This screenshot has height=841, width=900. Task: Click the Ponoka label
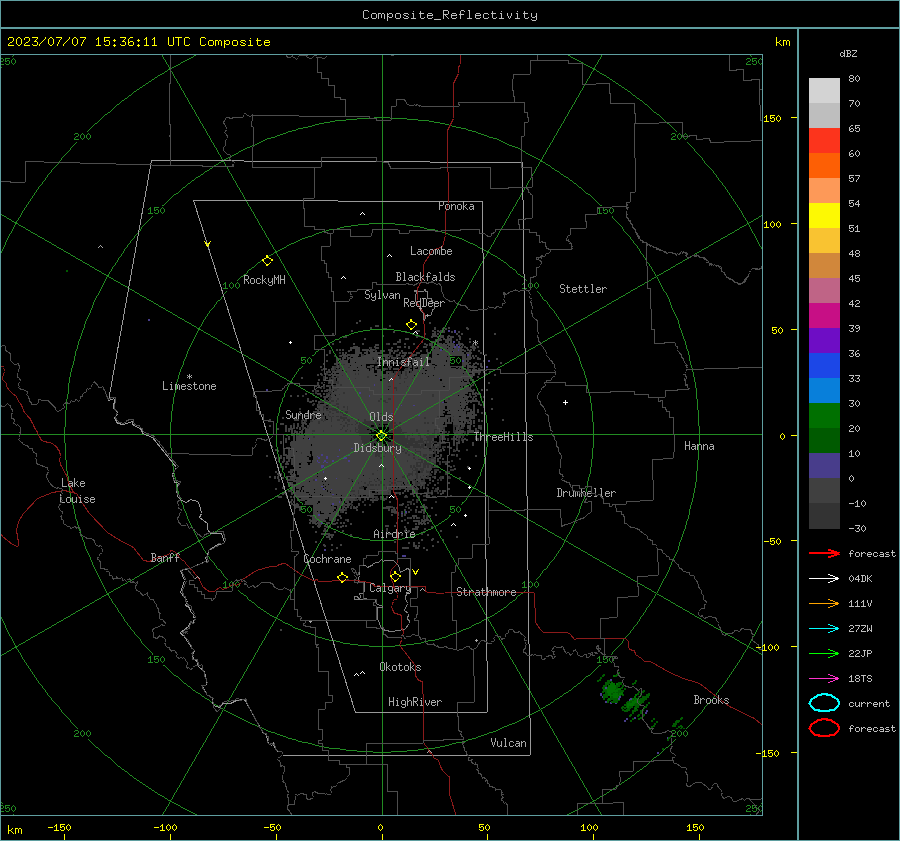coord(456,206)
